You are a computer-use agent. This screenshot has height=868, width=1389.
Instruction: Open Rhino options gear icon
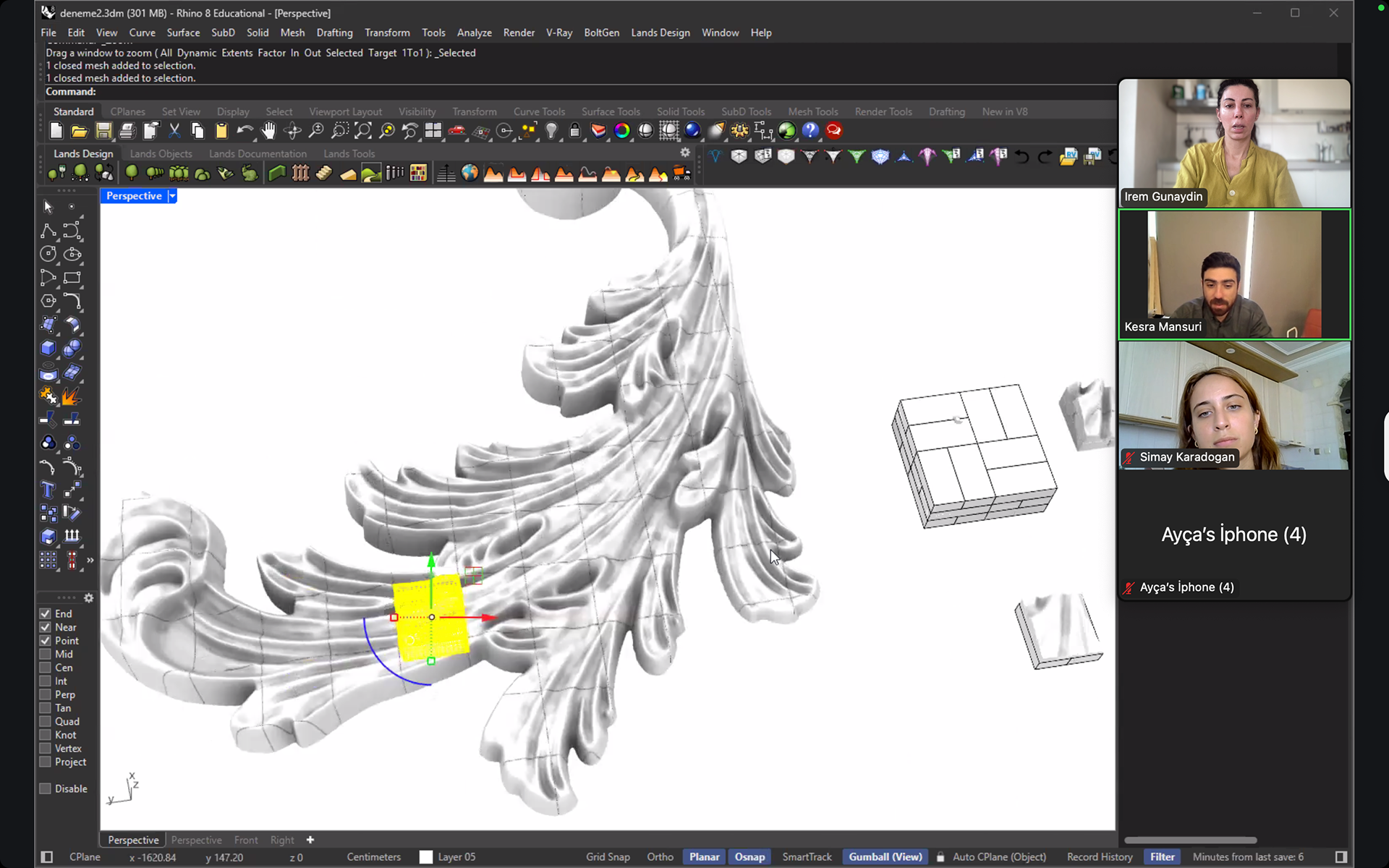point(739,131)
